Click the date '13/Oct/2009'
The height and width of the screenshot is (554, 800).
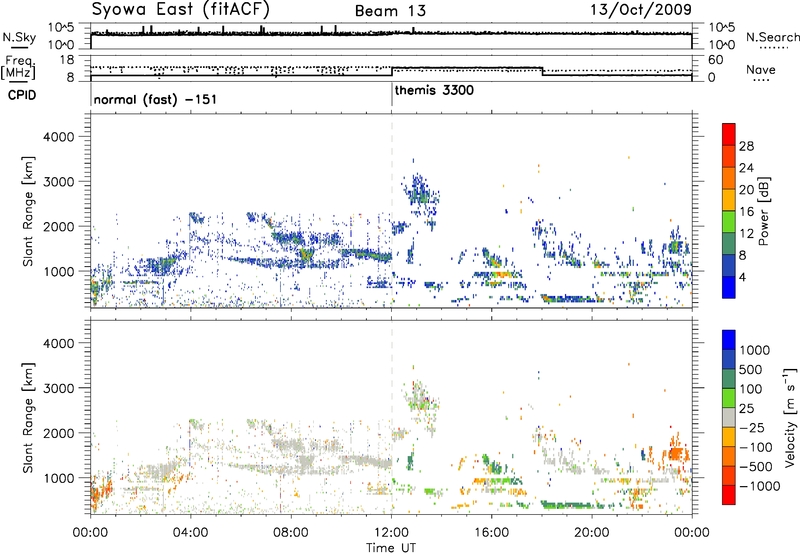click(641, 9)
